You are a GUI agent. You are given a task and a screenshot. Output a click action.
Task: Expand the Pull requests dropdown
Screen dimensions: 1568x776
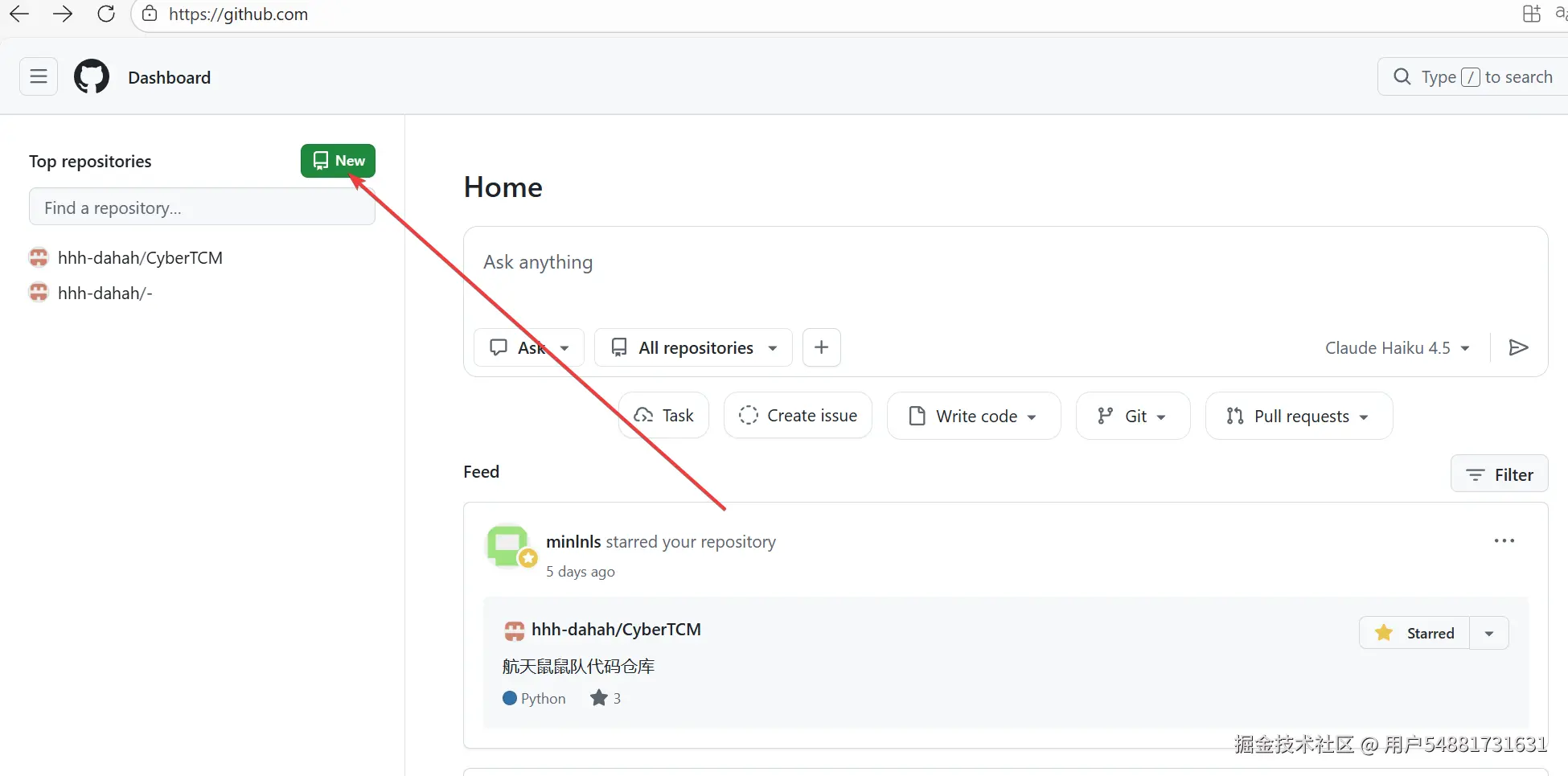pos(1299,416)
